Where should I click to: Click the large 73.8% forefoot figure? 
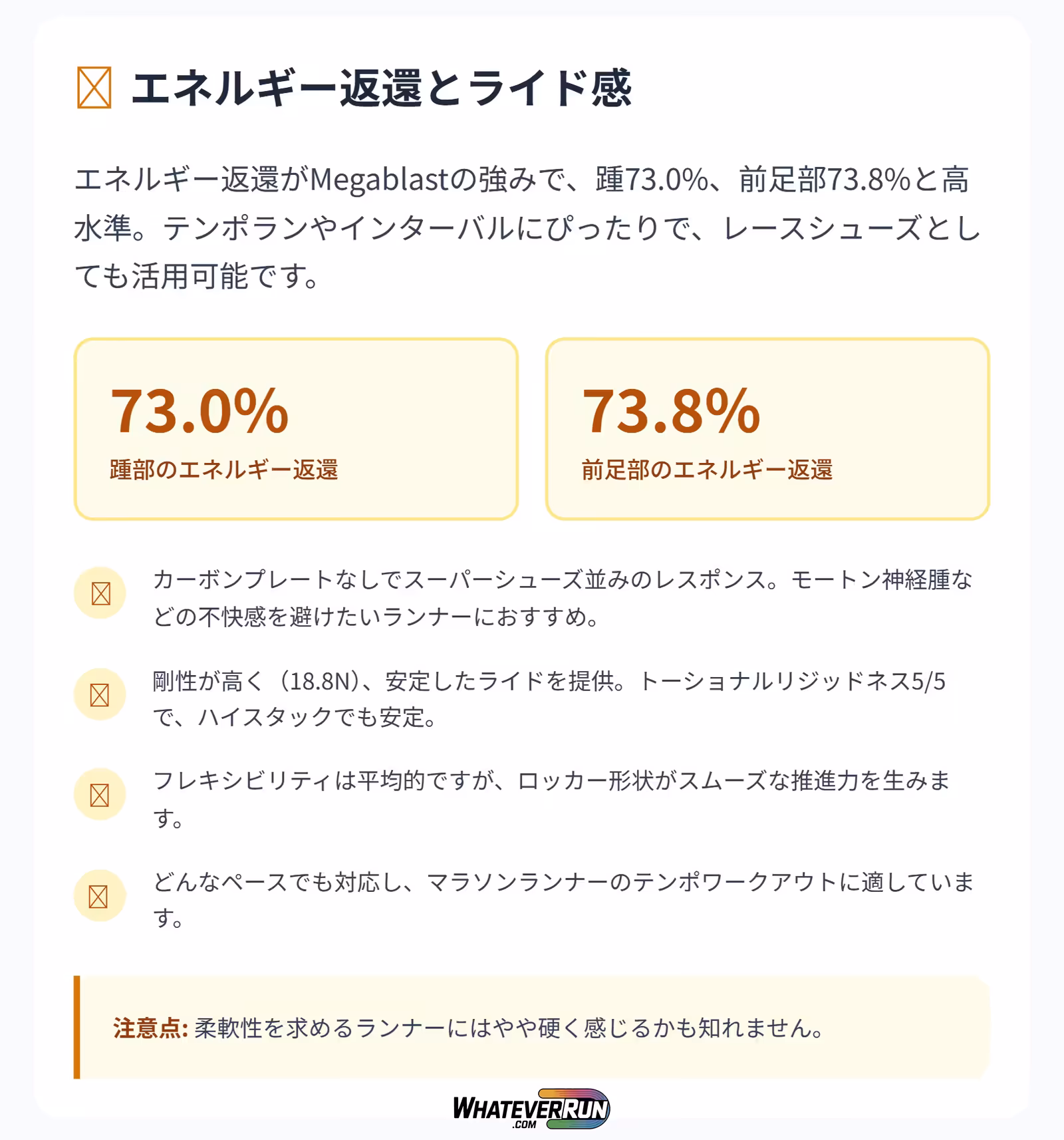(671, 411)
